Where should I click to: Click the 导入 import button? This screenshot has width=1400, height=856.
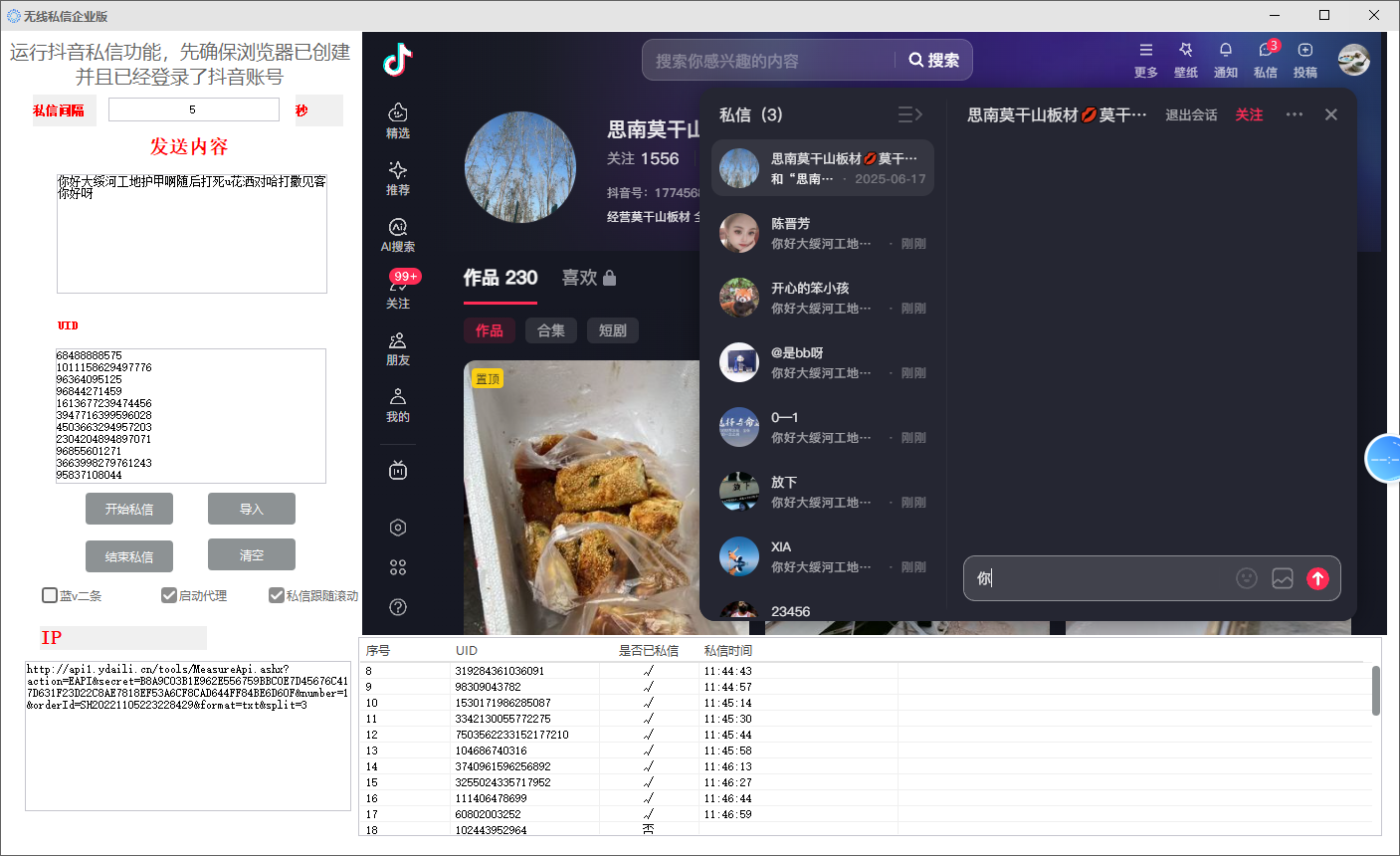point(252,509)
